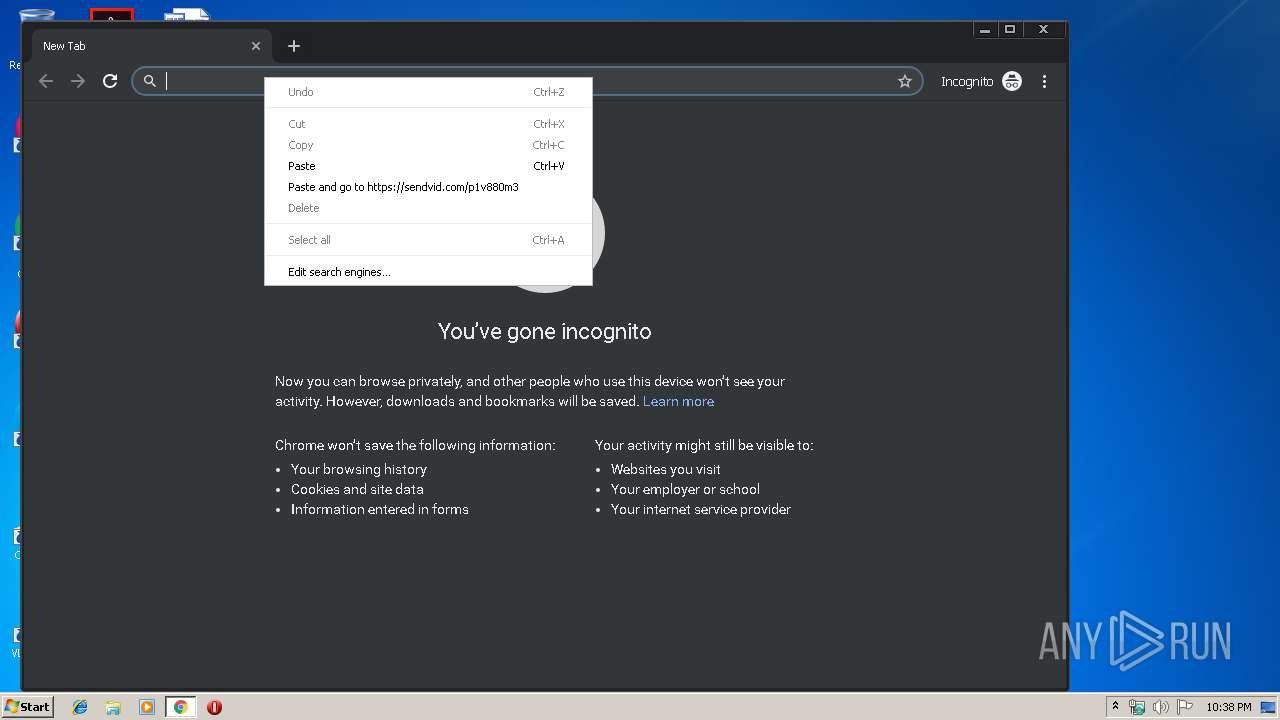Screen dimensions: 1280x720
Task: Choose Copy in the context menu
Action: (428, 145)
